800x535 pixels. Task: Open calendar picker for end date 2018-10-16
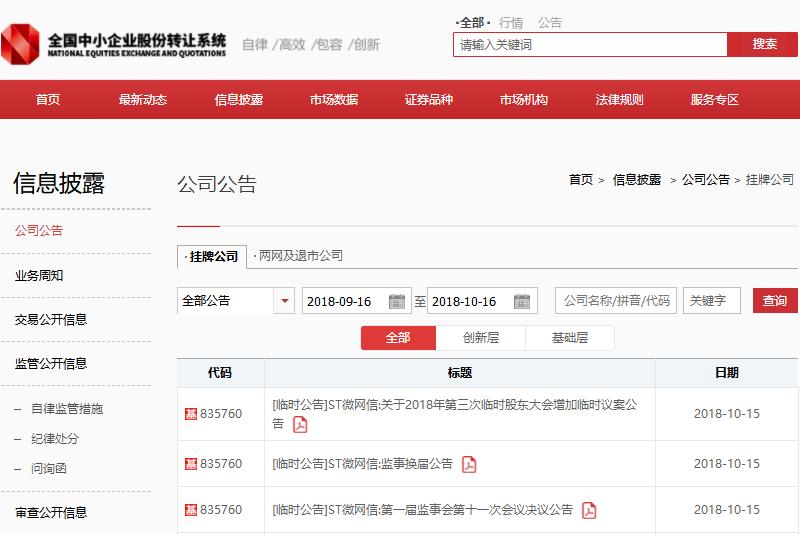[521, 301]
